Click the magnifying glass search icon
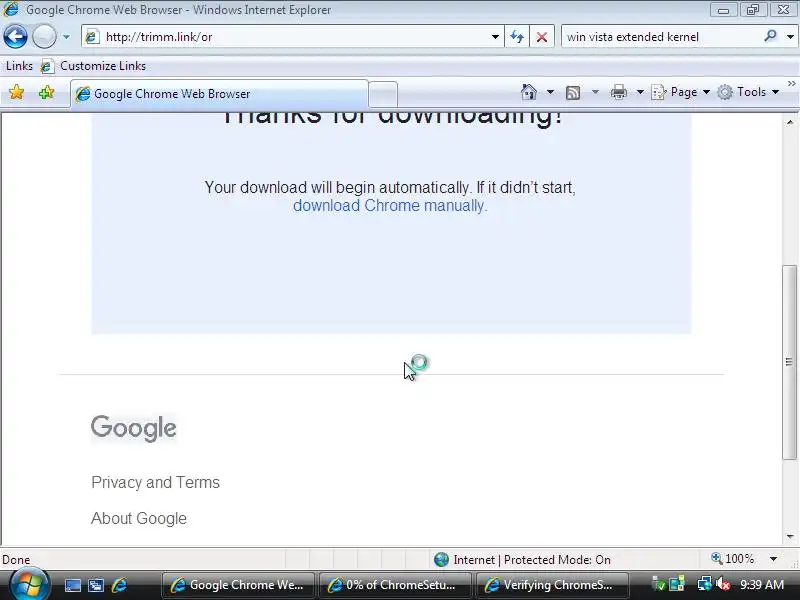This screenshot has height=600, width=800. point(770,36)
